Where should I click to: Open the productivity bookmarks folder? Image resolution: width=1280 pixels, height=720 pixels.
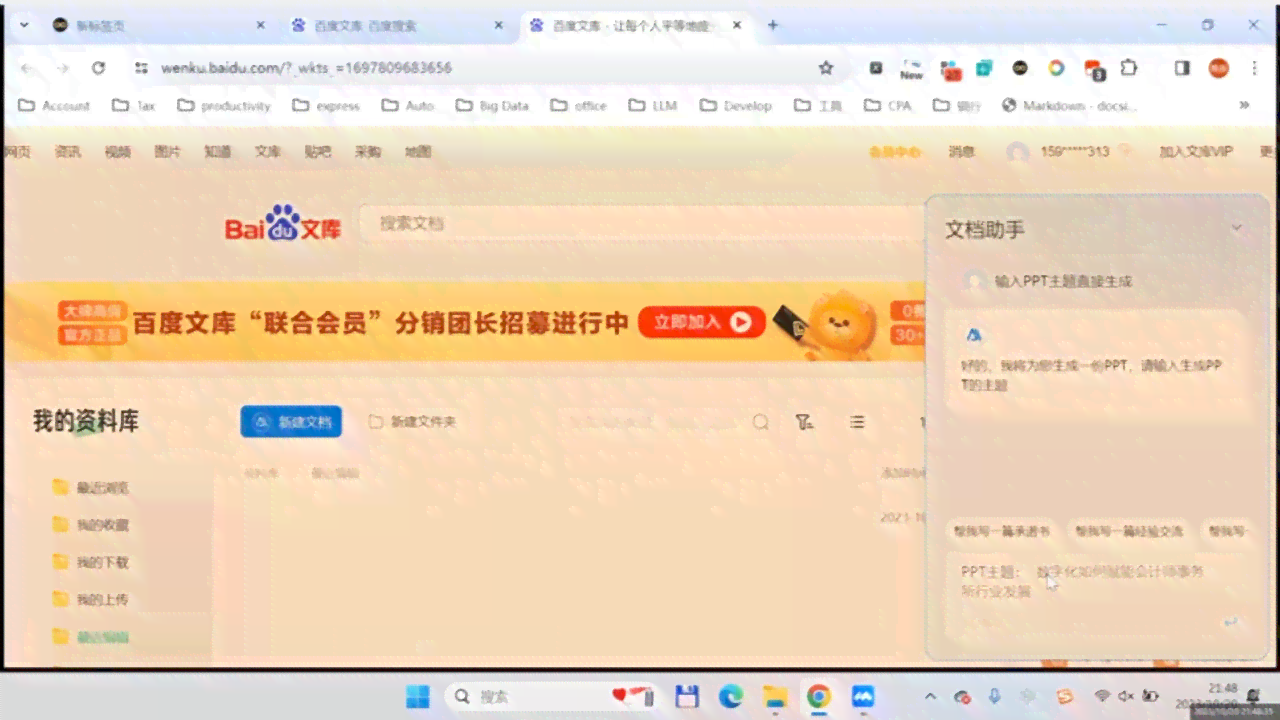[224, 105]
